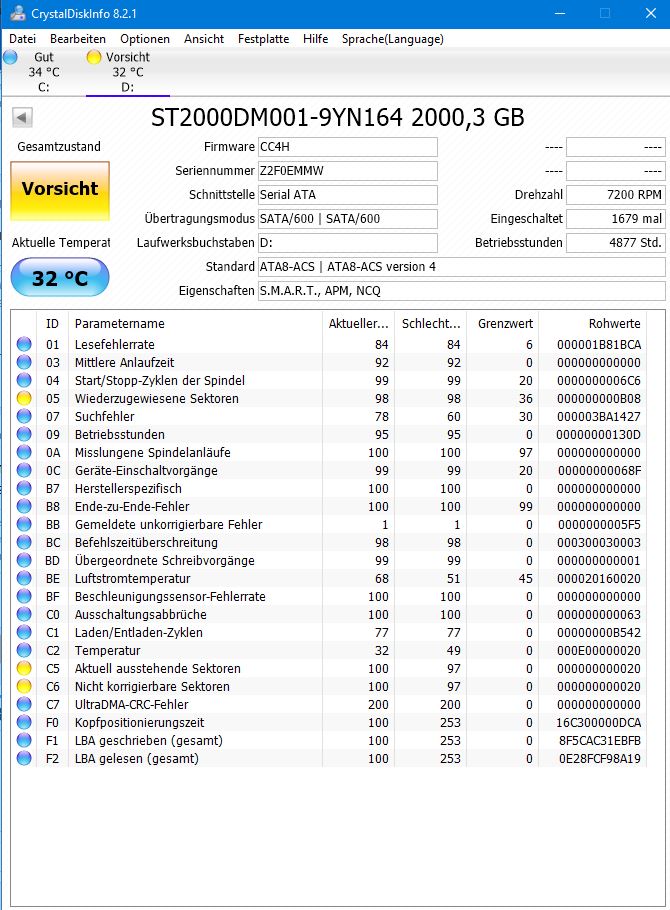
Task: Minimize the CrystalDiskInfo window
Action: tap(560, 13)
